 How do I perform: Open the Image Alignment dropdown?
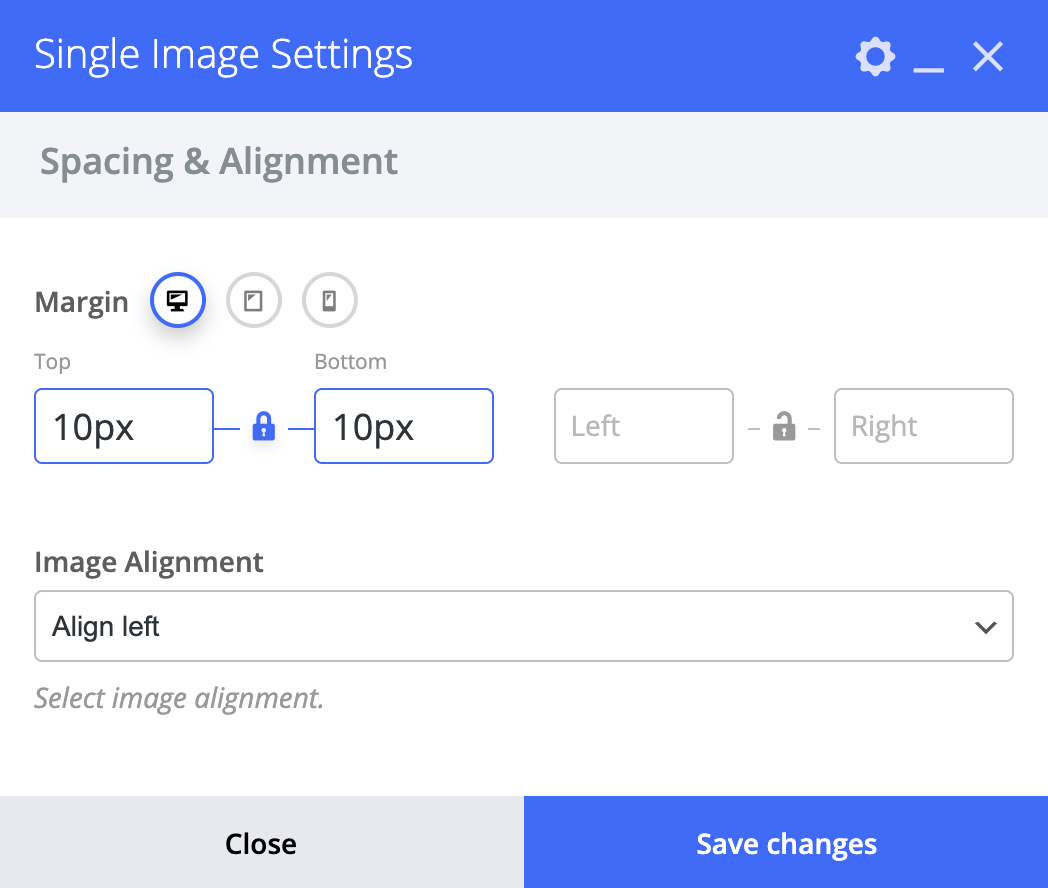[523, 627]
